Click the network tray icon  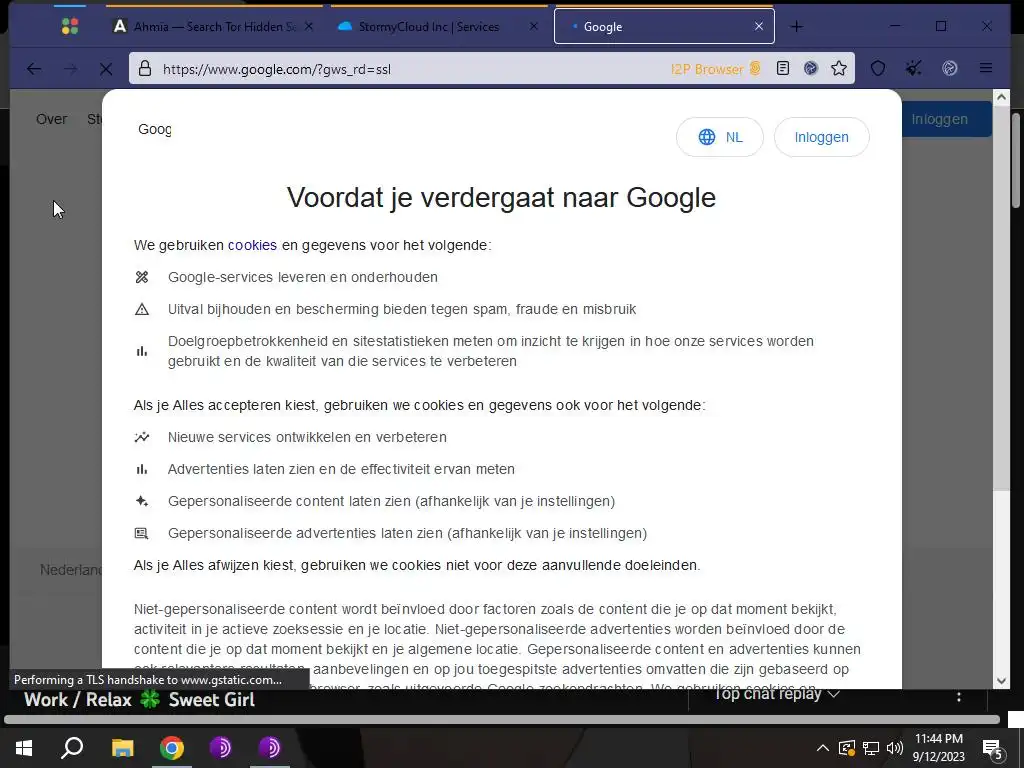(x=871, y=748)
